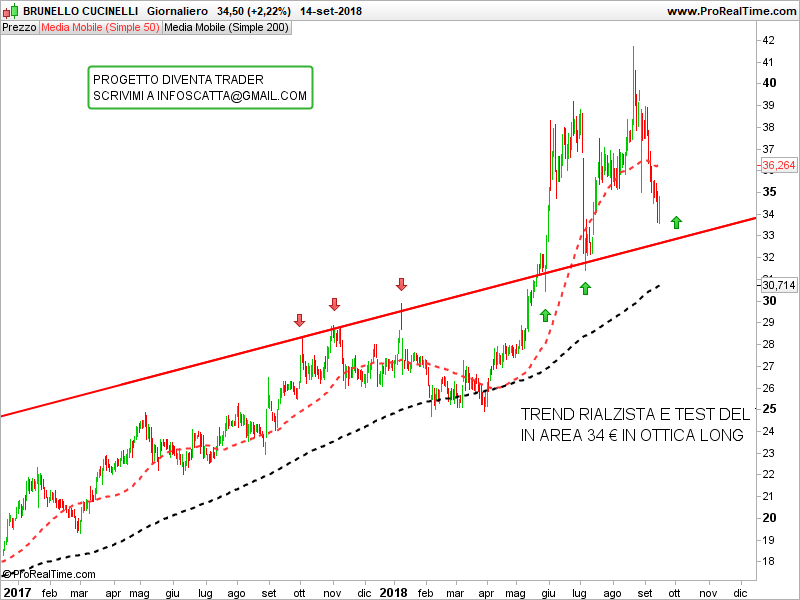The height and width of the screenshot is (600, 800).
Task: Click the 2017 year label on time axis
Action: (17, 592)
